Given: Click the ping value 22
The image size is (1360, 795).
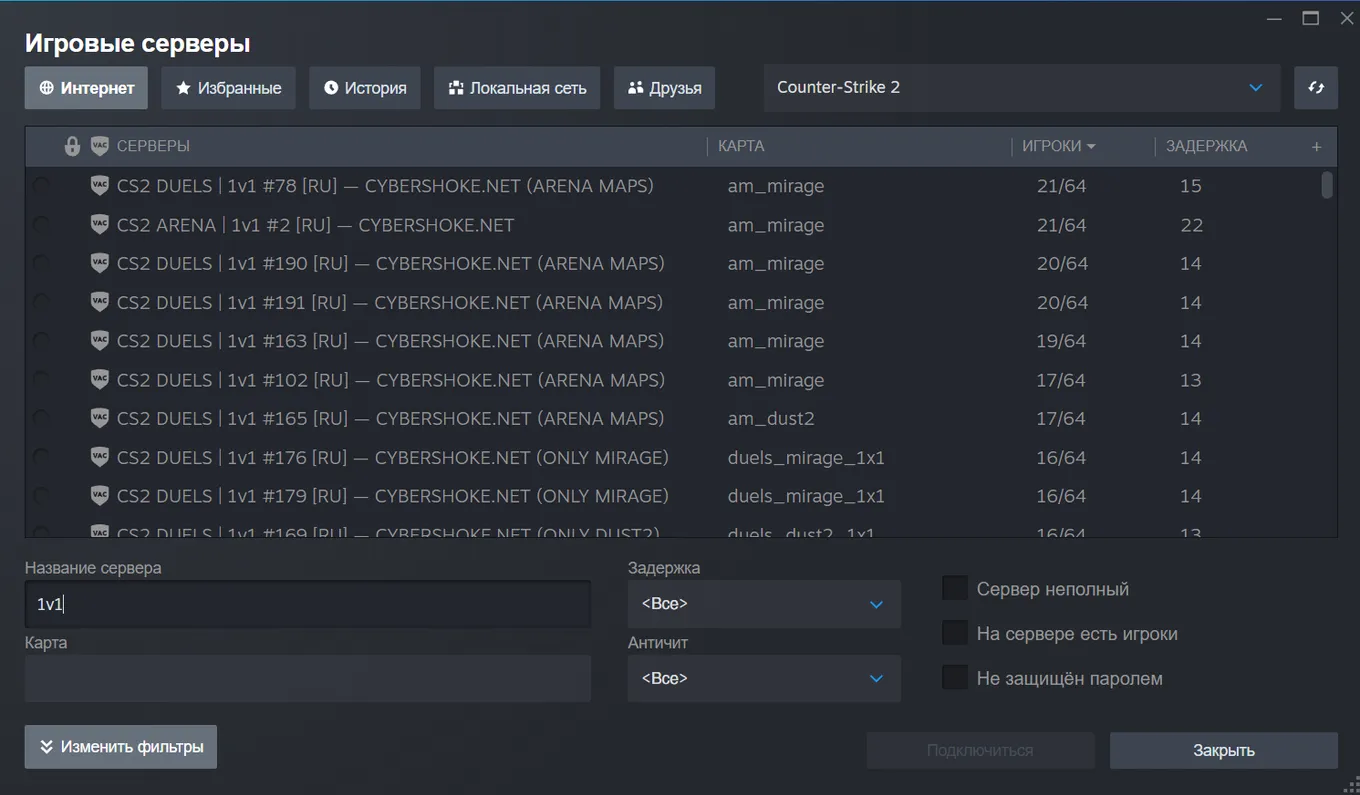Looking at the screenshot, I should pos(1191,224).
